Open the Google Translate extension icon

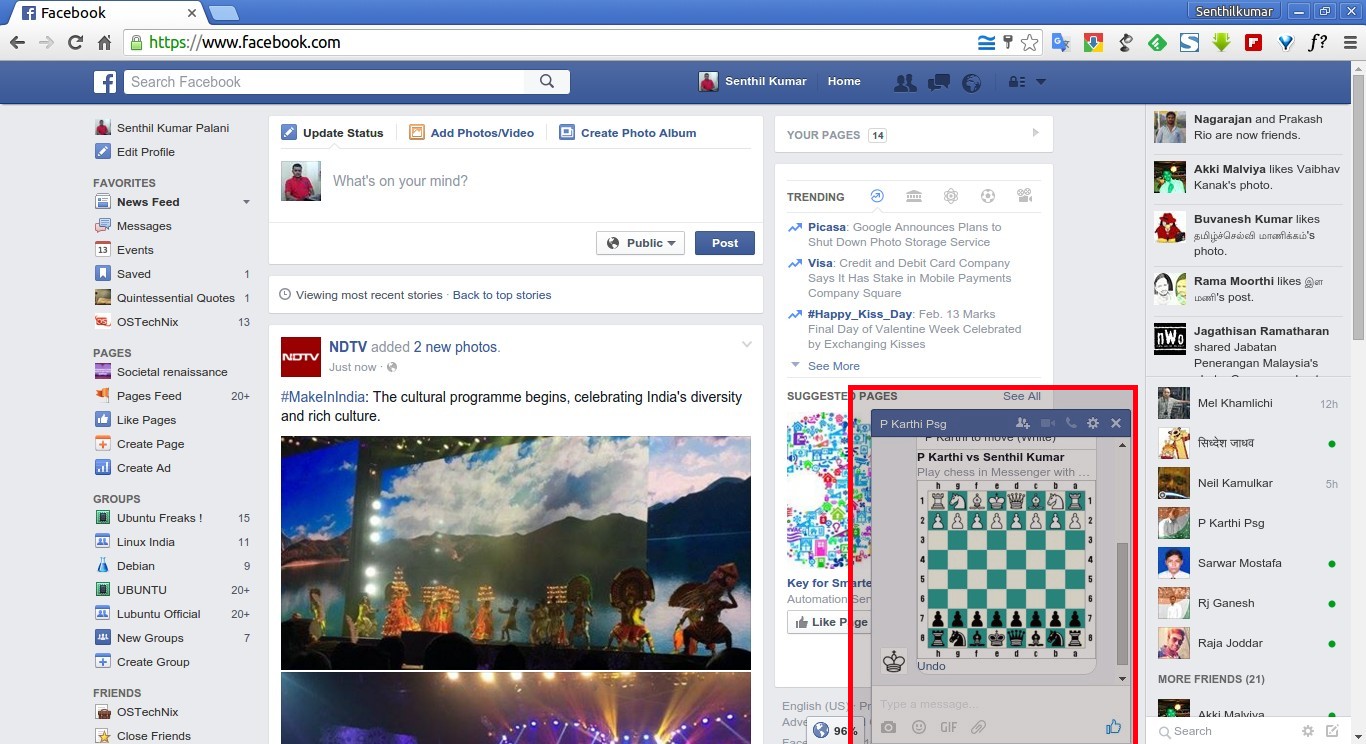tap(1061, 42)
